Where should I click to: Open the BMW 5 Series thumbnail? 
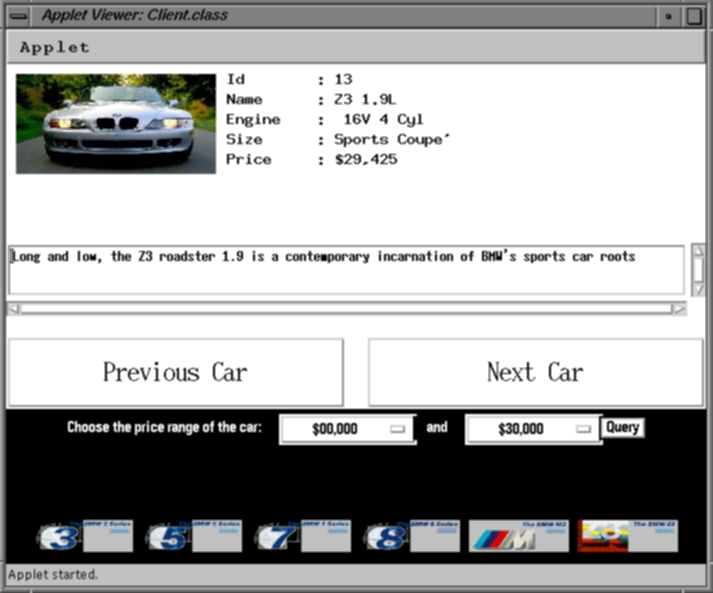(x=194, y=536)
